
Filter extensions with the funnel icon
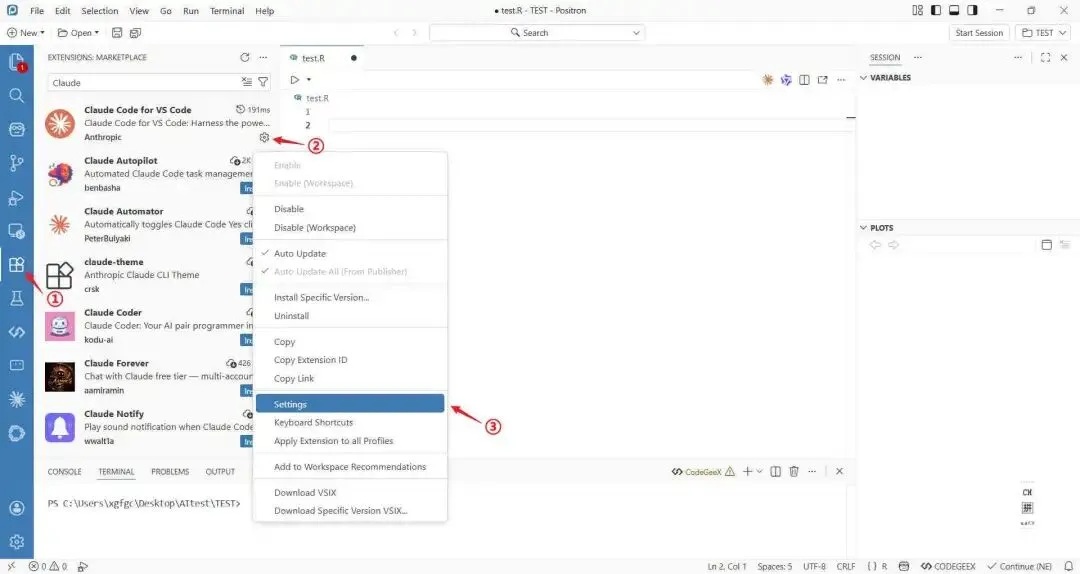click(x=263, y=82)
